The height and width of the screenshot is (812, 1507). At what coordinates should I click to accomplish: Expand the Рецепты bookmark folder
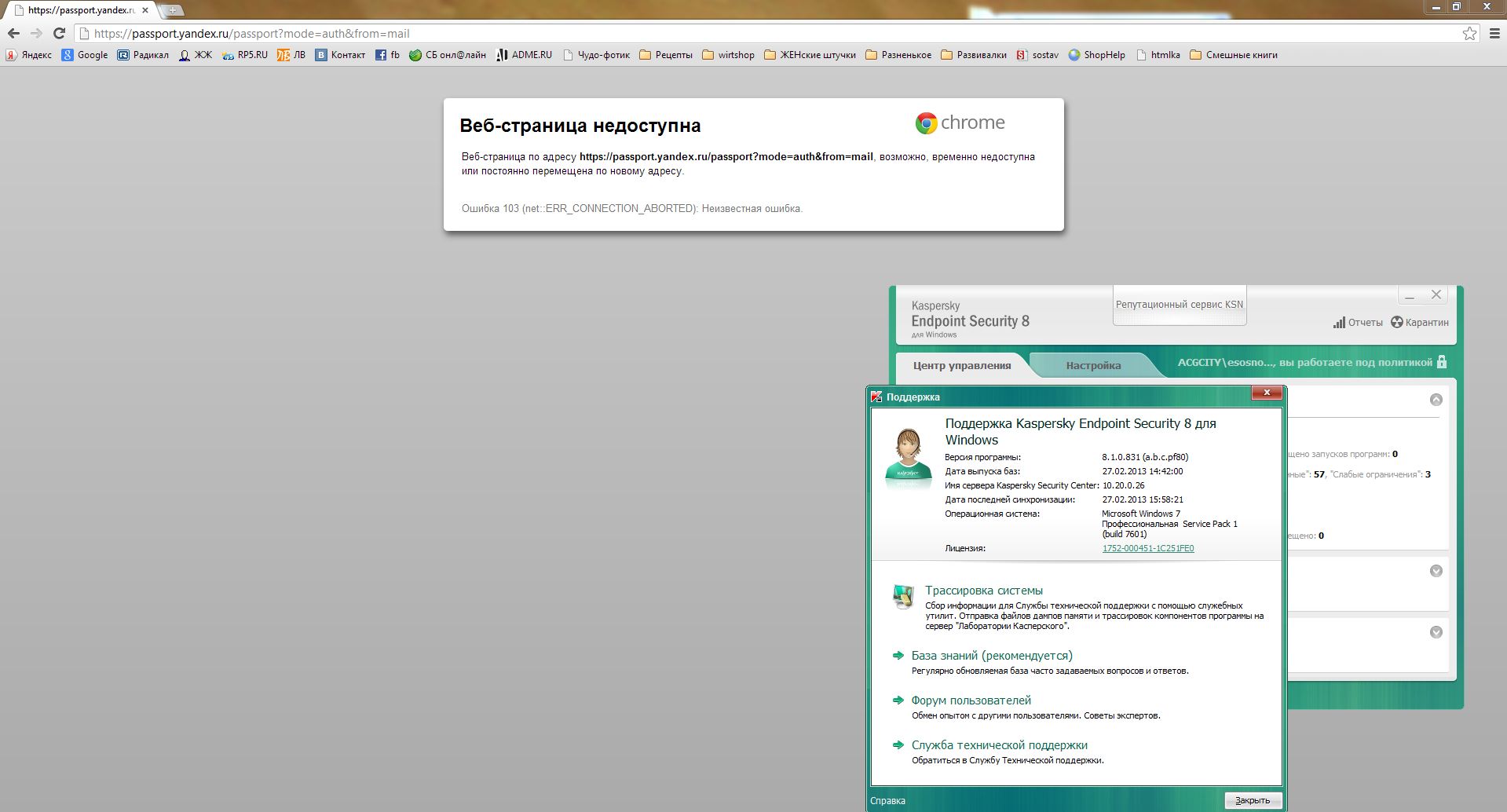(x=666, y=55)
